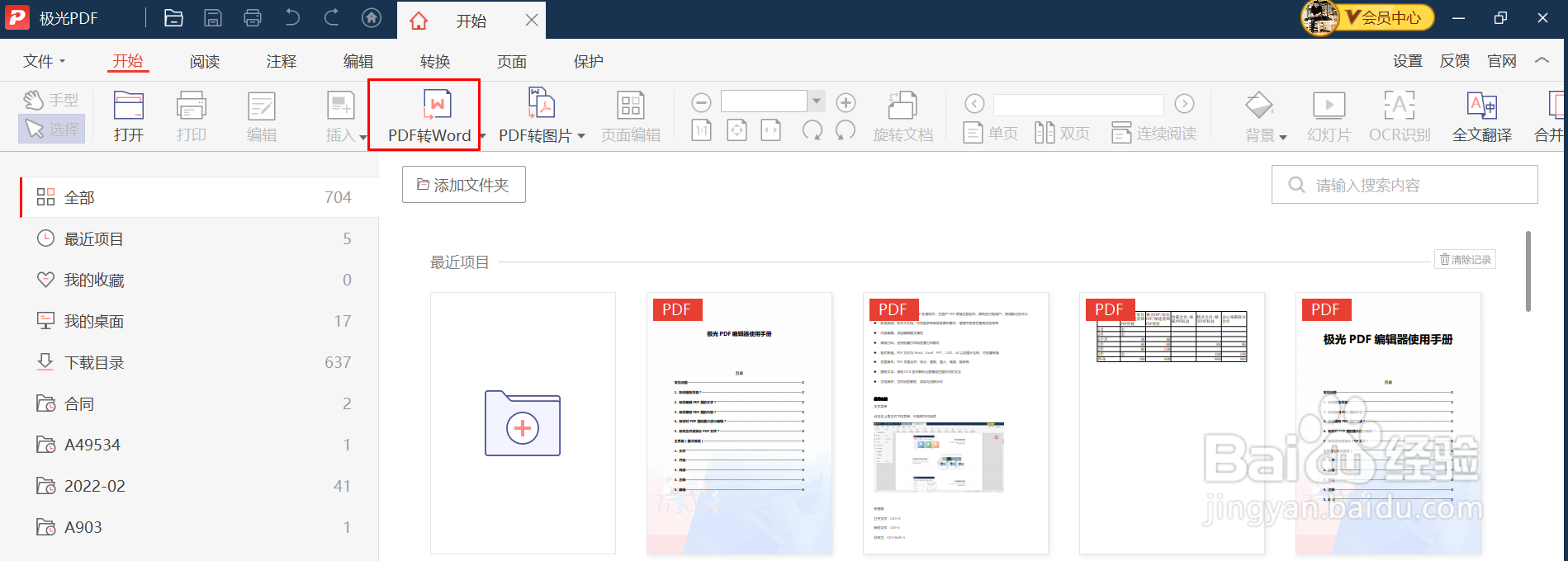Click the undo arrow icon
1568x561 pixels.
click(292, 17)
